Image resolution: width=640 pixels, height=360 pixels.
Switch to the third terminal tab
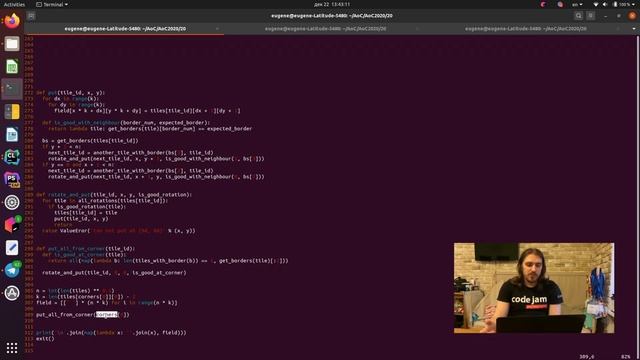click(x=526, y=29)
